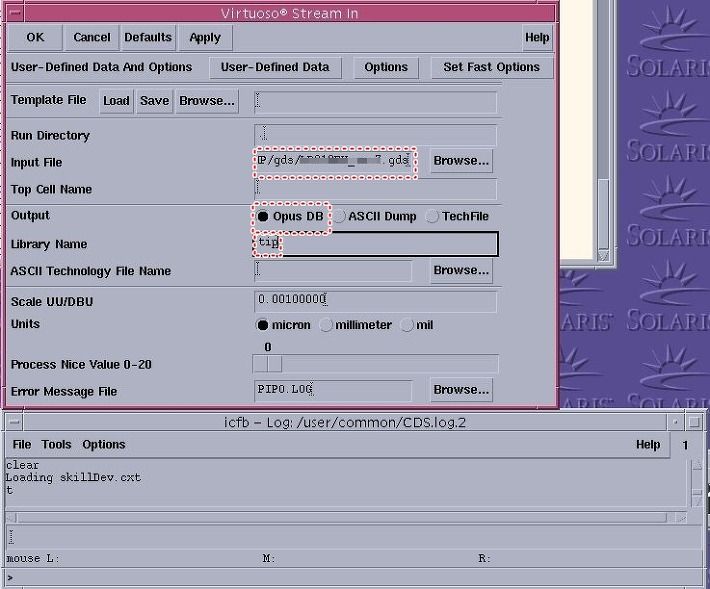Screen dimensions: 710x589
Task: Open the Options sub-form
Action: 386,67
